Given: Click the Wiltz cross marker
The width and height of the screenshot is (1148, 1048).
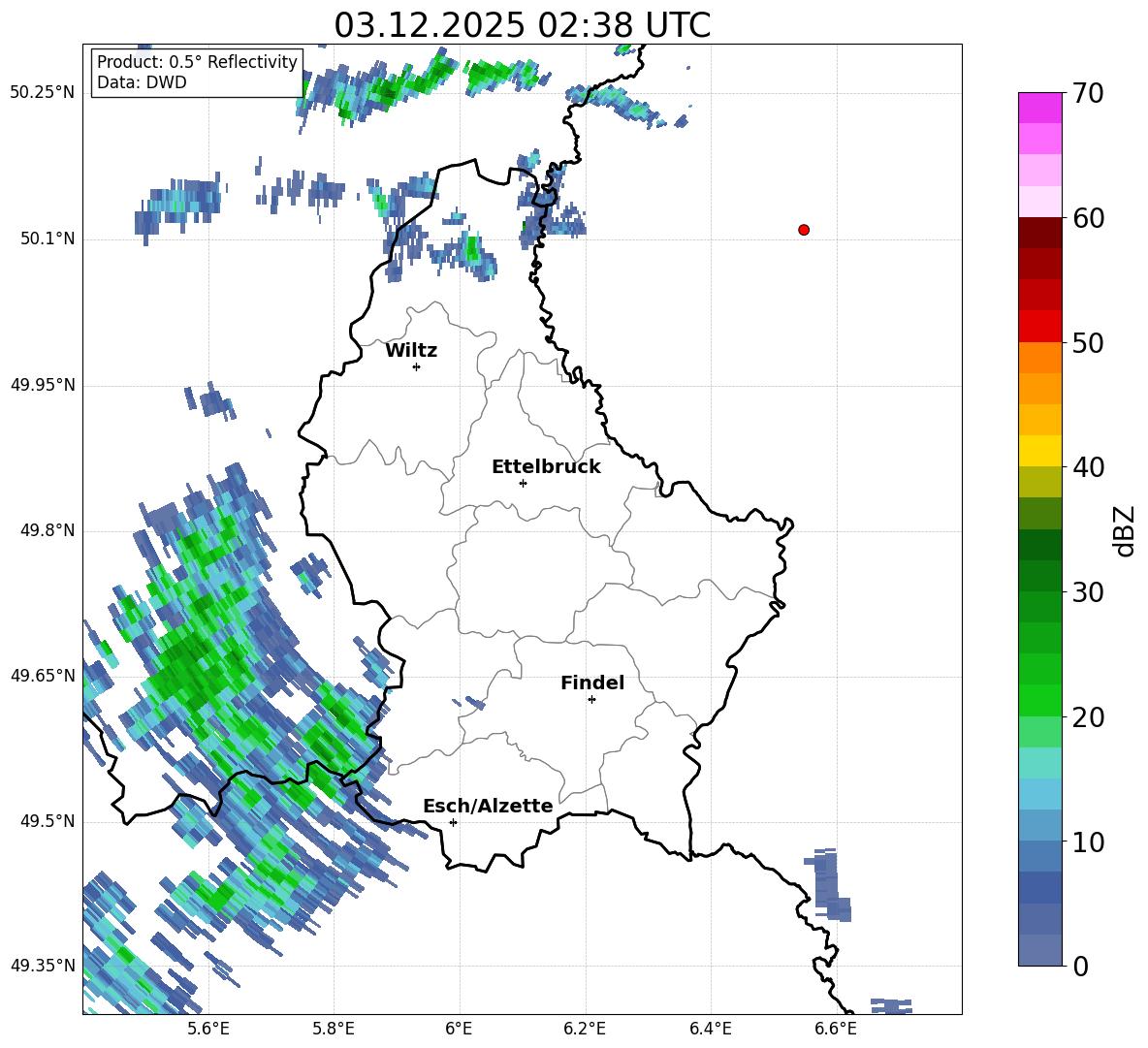Looking at the screenshot, I should (x=417, y=367).
